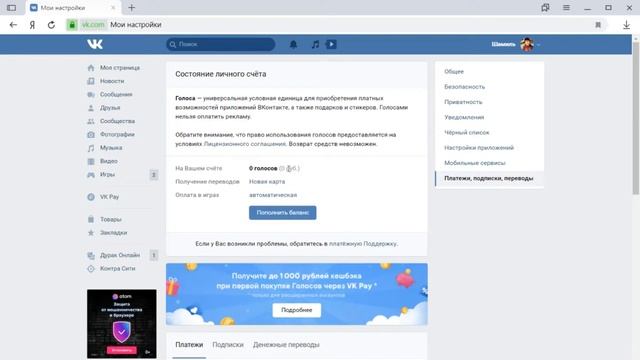Go back with browser back arrow

[13, 25]
